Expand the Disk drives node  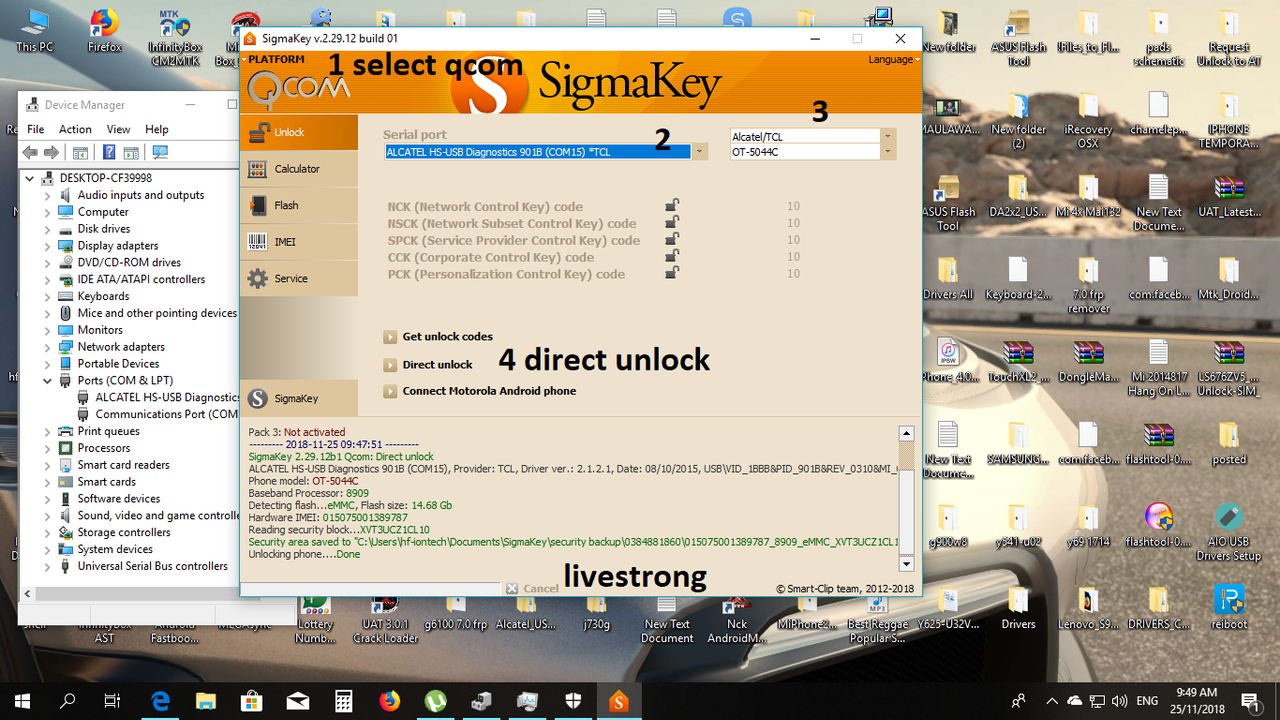pyautogui.click(x=47, y=229)
